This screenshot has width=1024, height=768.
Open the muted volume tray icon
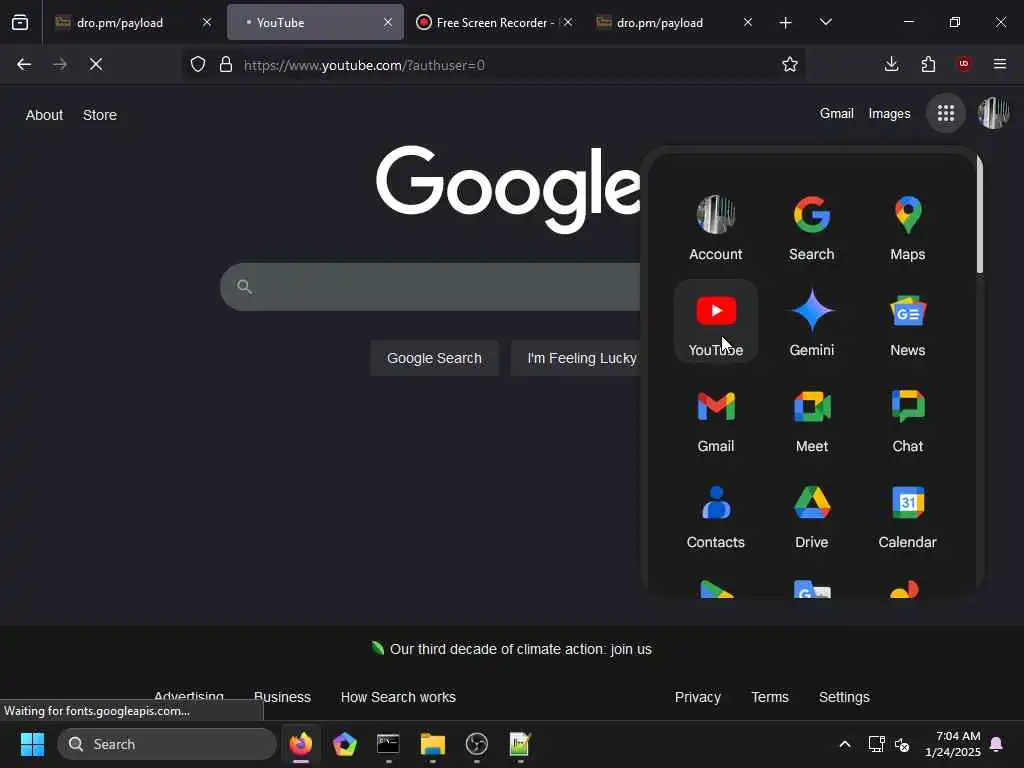(x=902, y=744)
